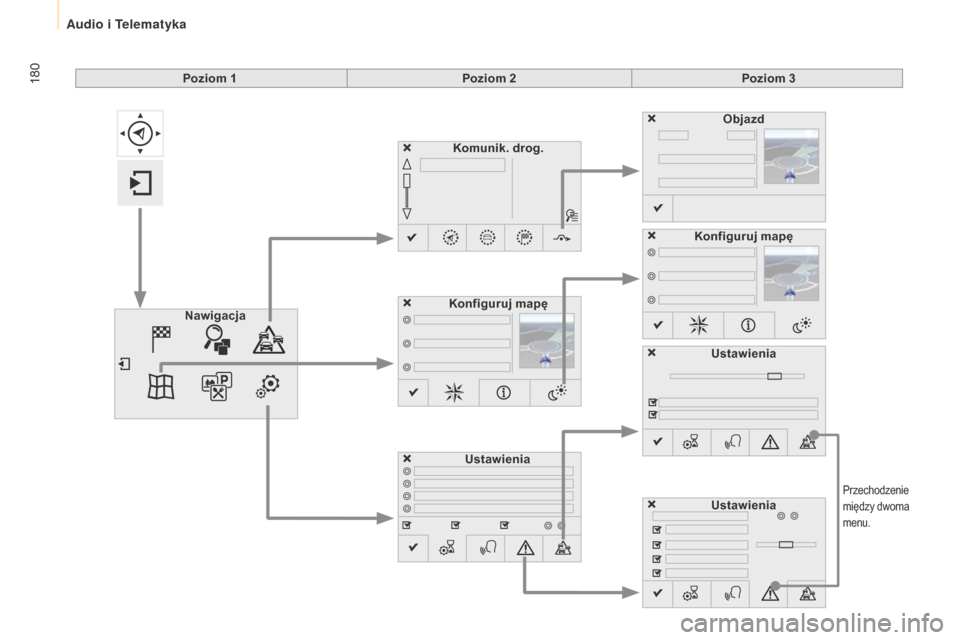Open the voice tab in level 2 Ustawienia
Image resolution: width=960 pixels, height=640 pixels.
tap(487, 548)
